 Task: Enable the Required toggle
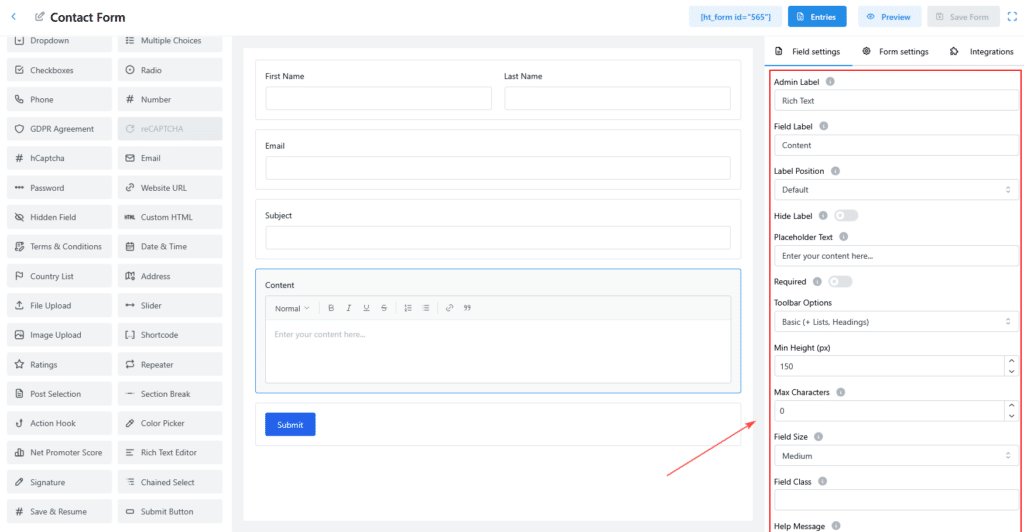tap(840, 281)
